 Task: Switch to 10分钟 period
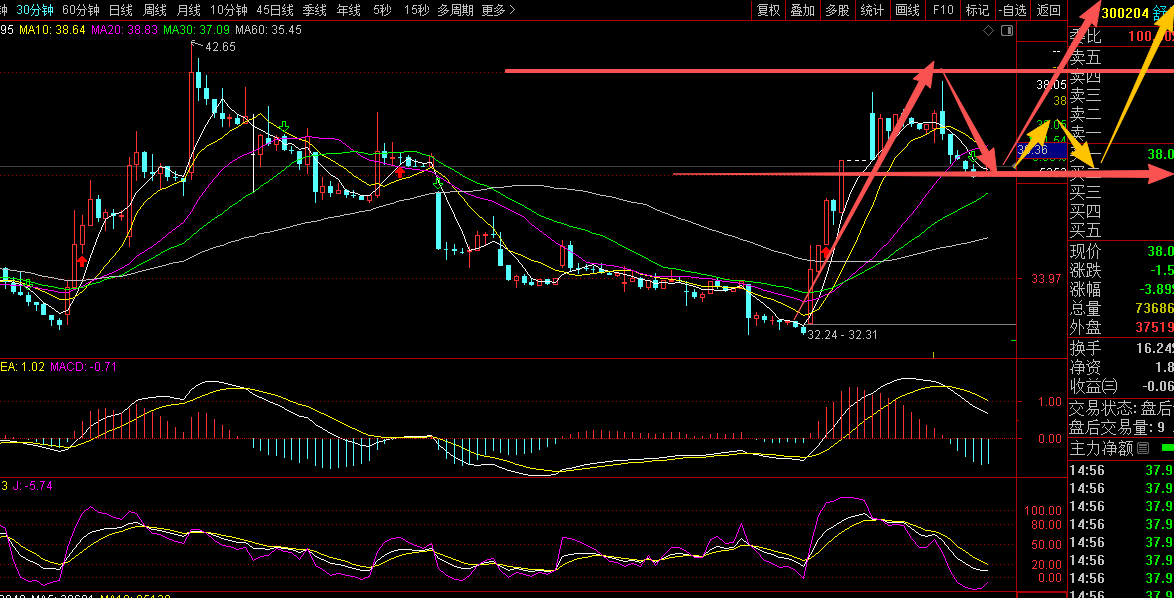click(x=228, y=10)
